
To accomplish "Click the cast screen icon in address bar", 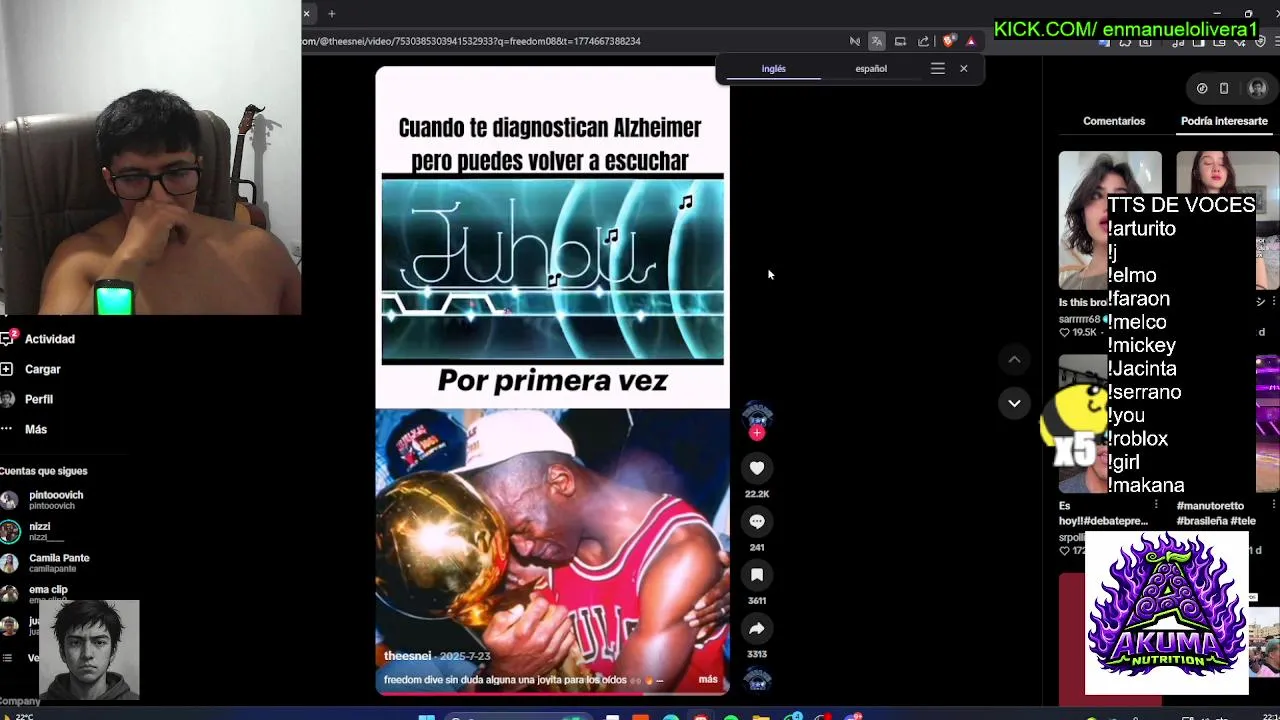I will (900, 41).
